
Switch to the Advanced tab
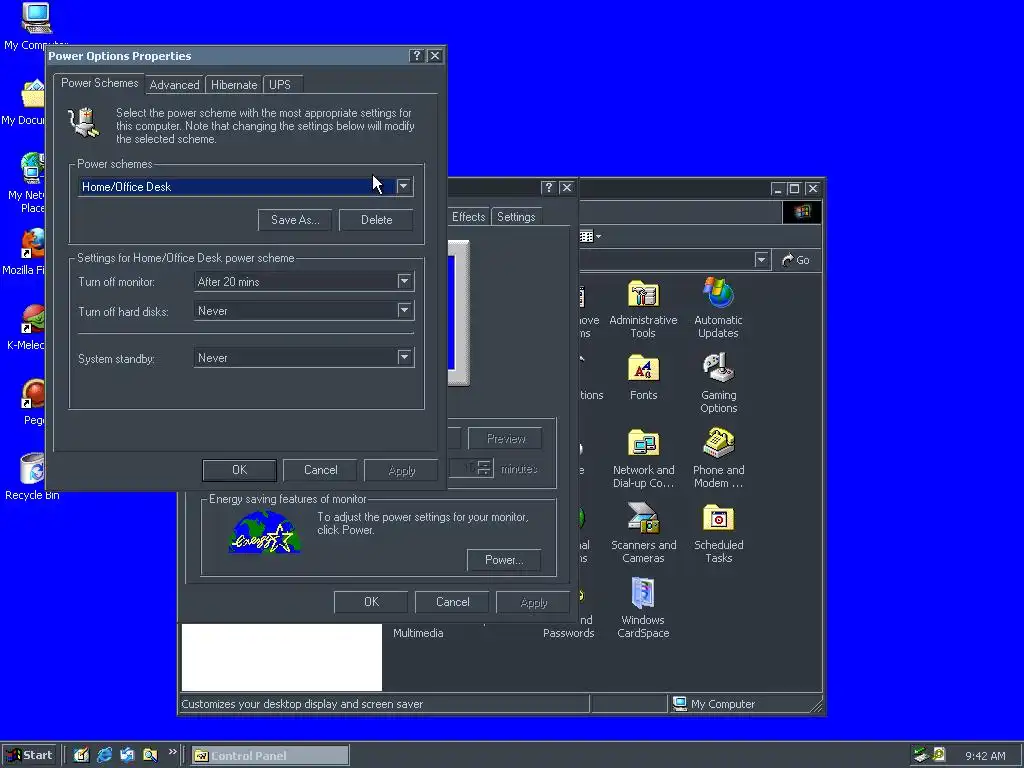tap(174, 85)
